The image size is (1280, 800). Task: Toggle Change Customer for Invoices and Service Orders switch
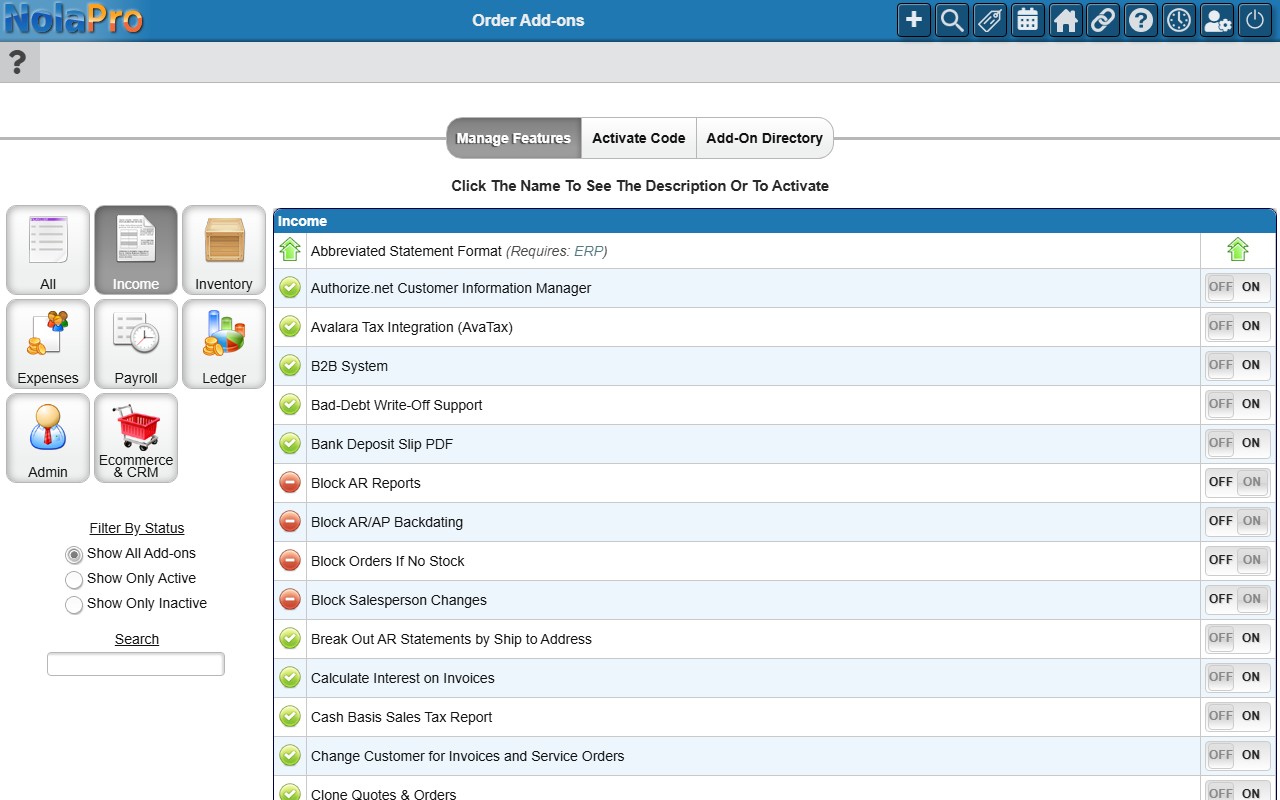click(x=1238, y=755)
